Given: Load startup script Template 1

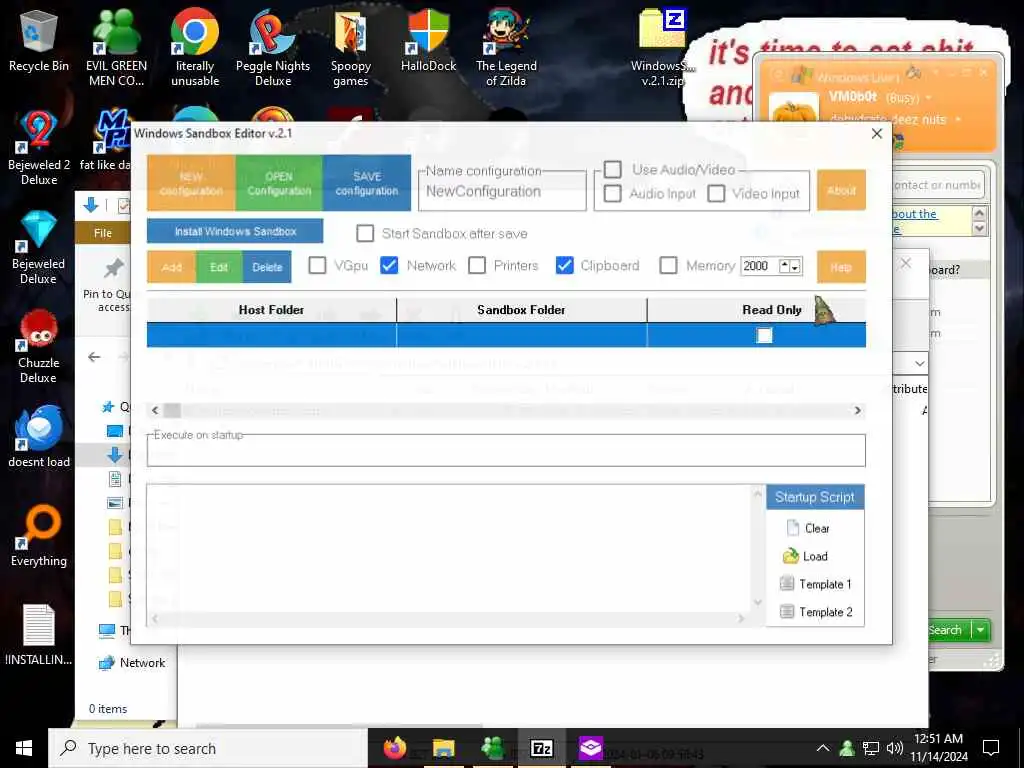Looking at the screenshot, I should 816,584.
